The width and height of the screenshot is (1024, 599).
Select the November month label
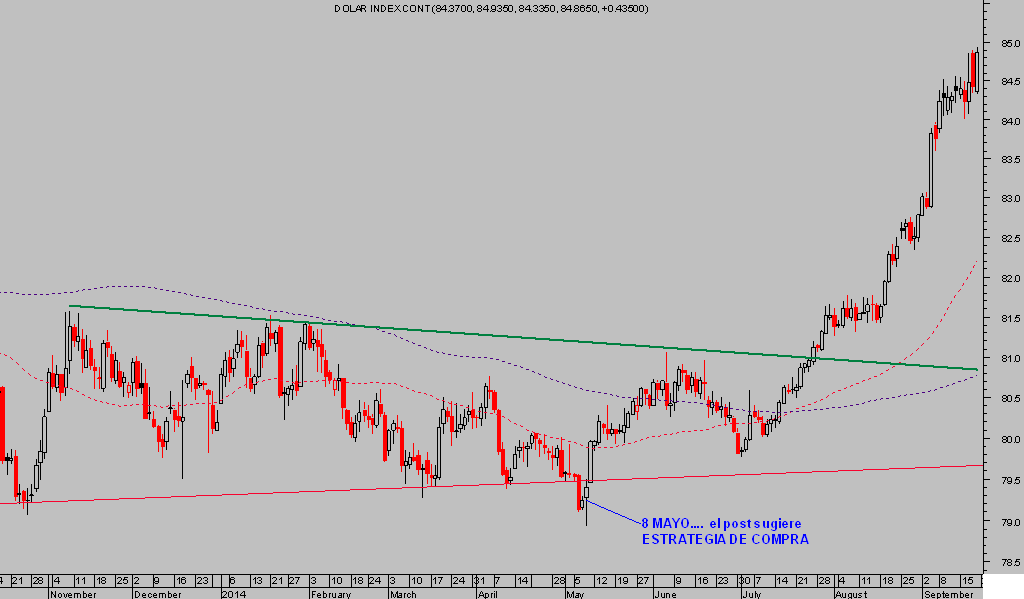point(75,593)
